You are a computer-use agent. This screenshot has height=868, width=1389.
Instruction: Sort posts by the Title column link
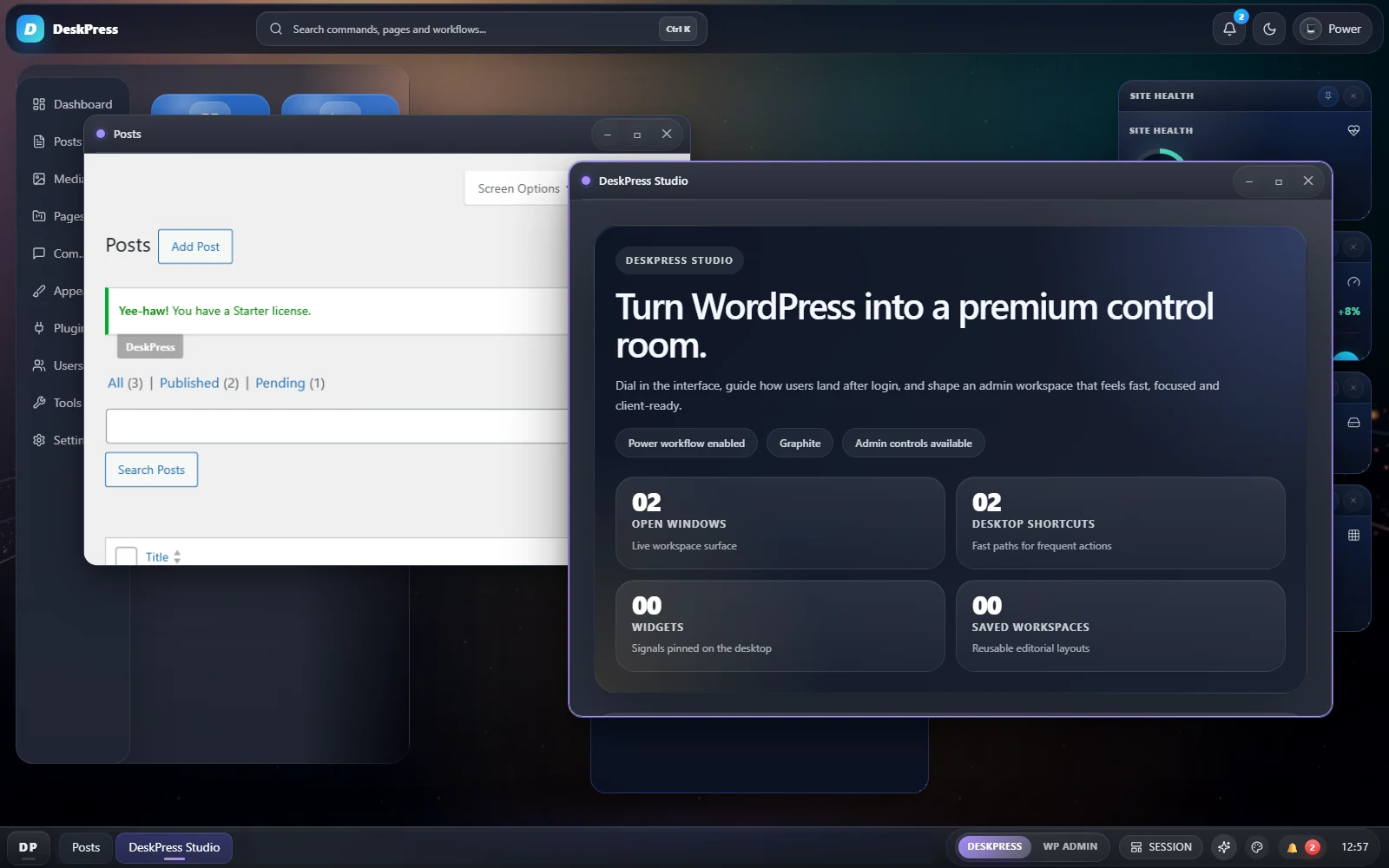pyautogui.click(x=157, y=557)
